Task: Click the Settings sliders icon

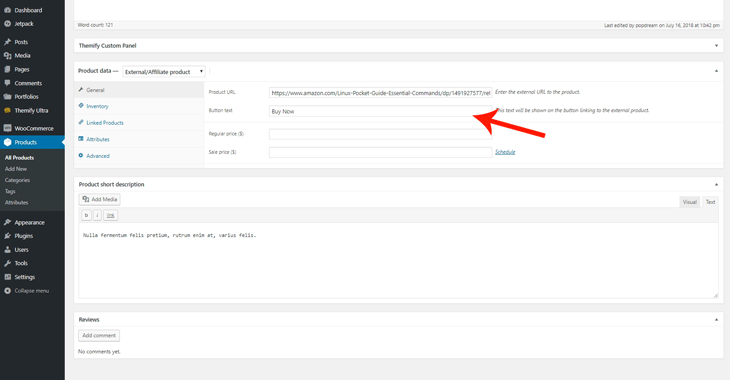Action: pyautogui.click(x=7, y=277)
